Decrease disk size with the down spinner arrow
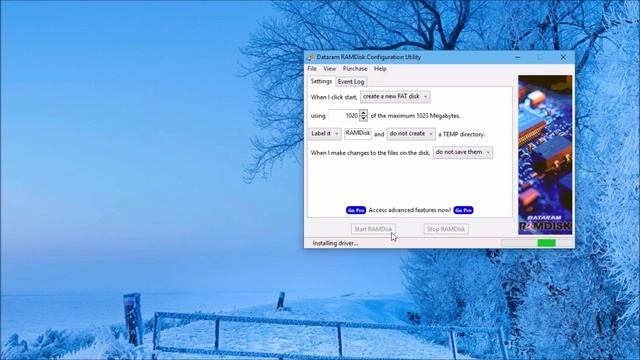640x360 pixels. (363, 118)
